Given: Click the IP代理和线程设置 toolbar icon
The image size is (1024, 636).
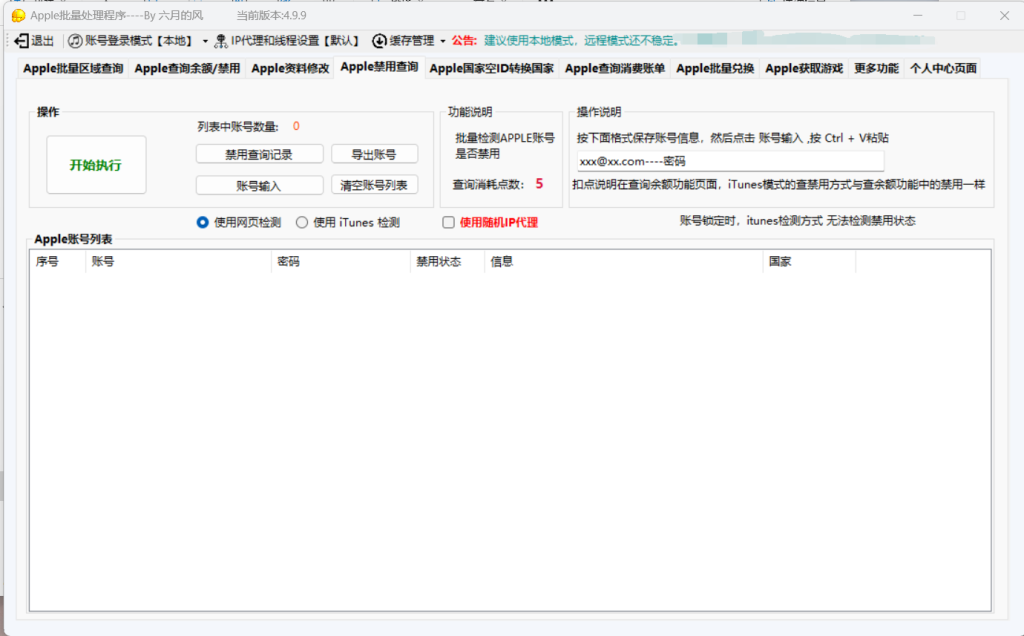Looking at the screenshot, I should (x=221, y=41).
